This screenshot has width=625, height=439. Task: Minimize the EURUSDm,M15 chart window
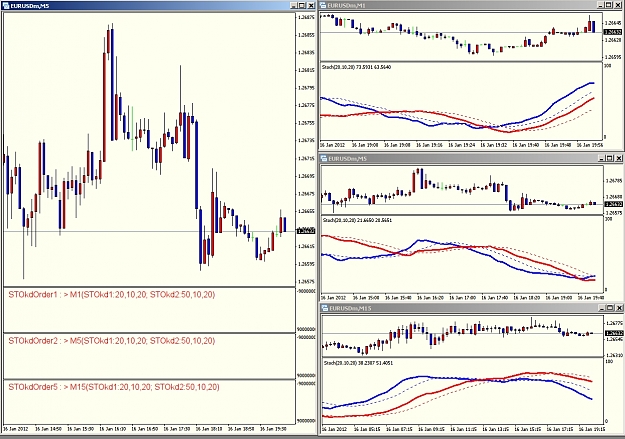[603, 308]
